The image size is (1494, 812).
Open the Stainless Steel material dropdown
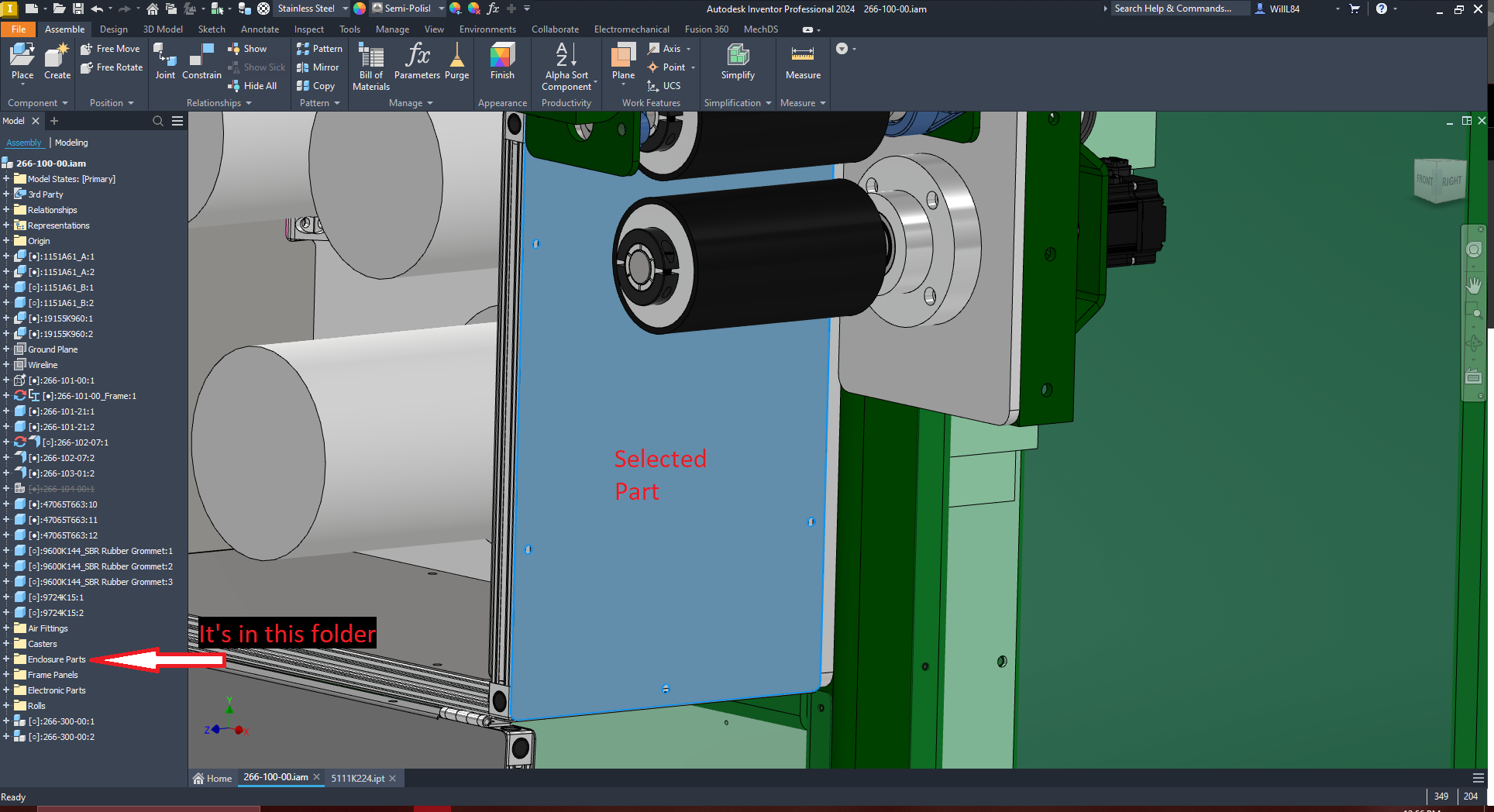[x=346, y=9]
